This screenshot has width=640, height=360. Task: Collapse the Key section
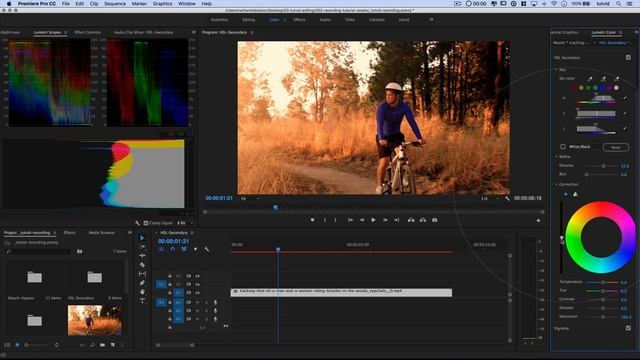[x=556, y=70]
